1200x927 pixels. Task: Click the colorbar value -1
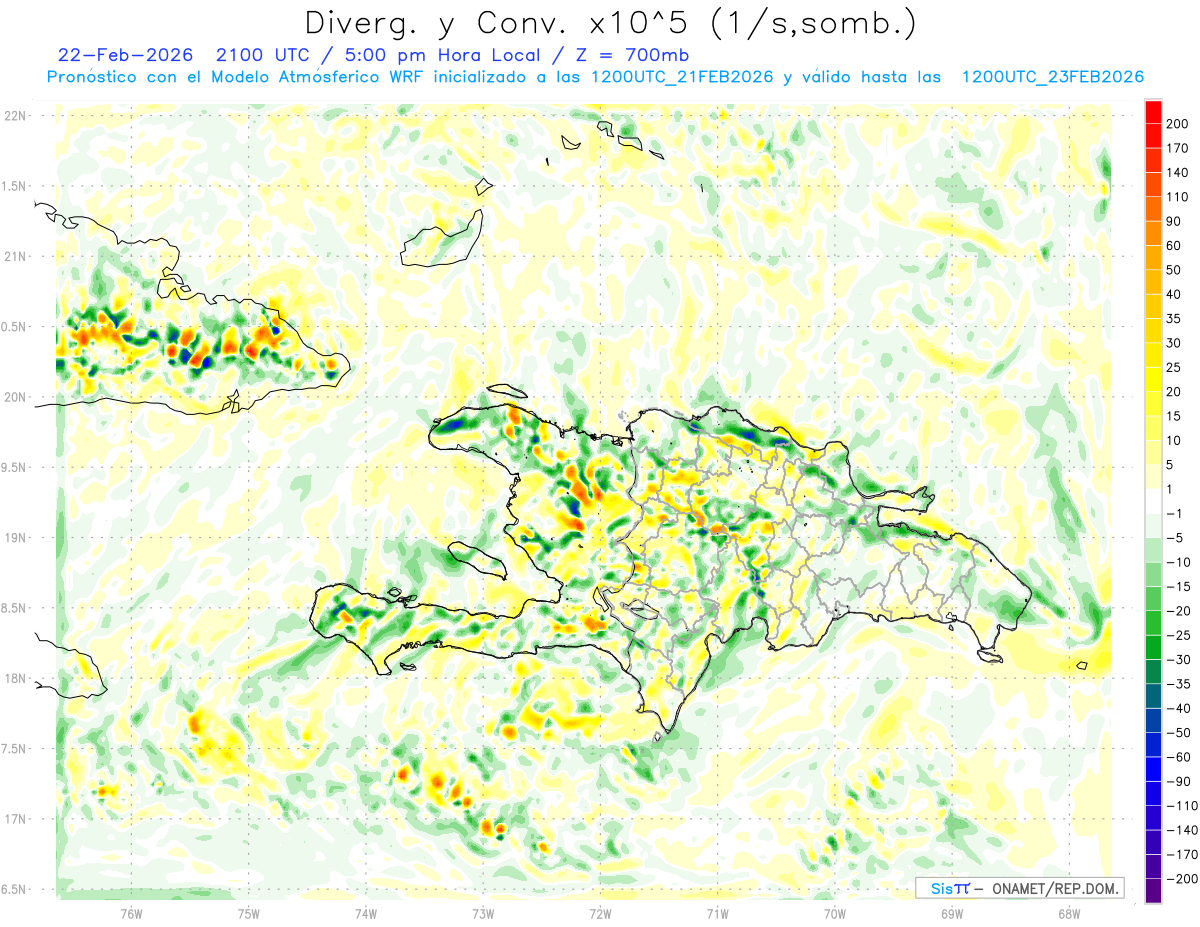point(1176,514)
